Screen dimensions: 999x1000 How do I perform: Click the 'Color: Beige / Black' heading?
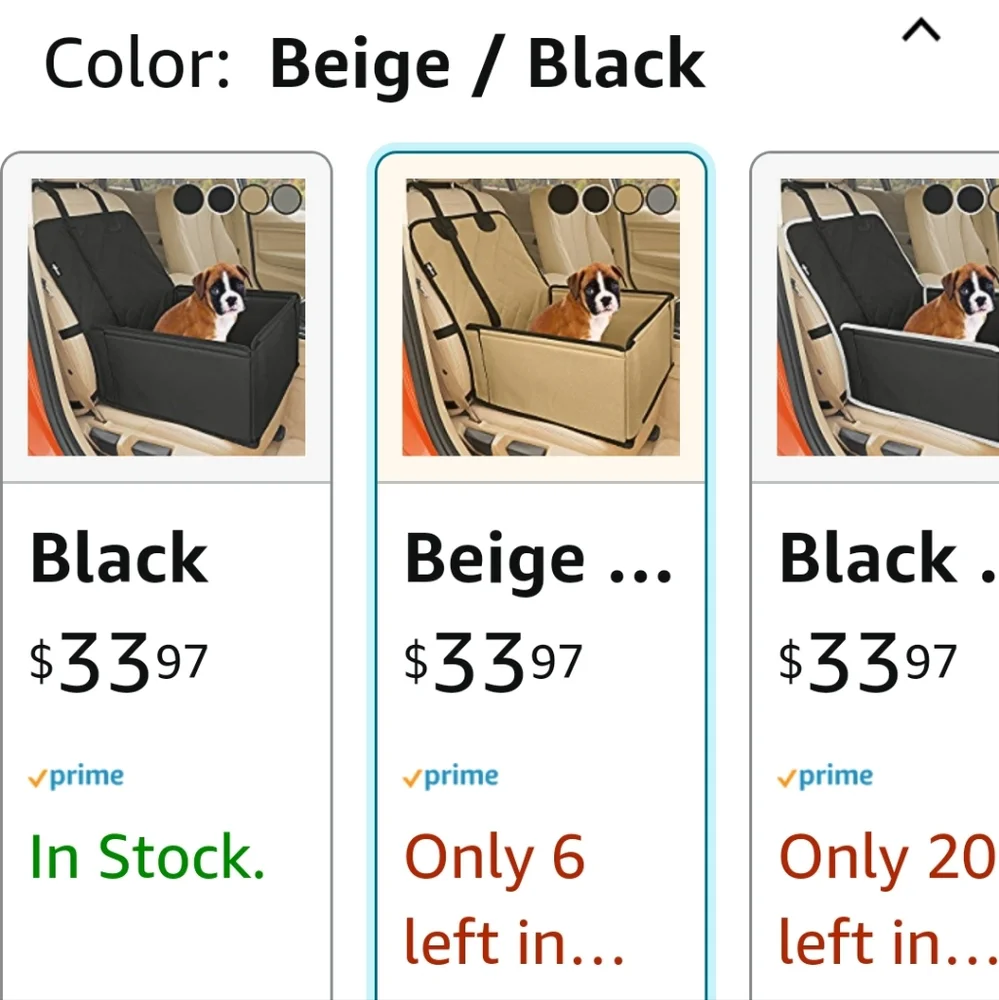point(374,64)
